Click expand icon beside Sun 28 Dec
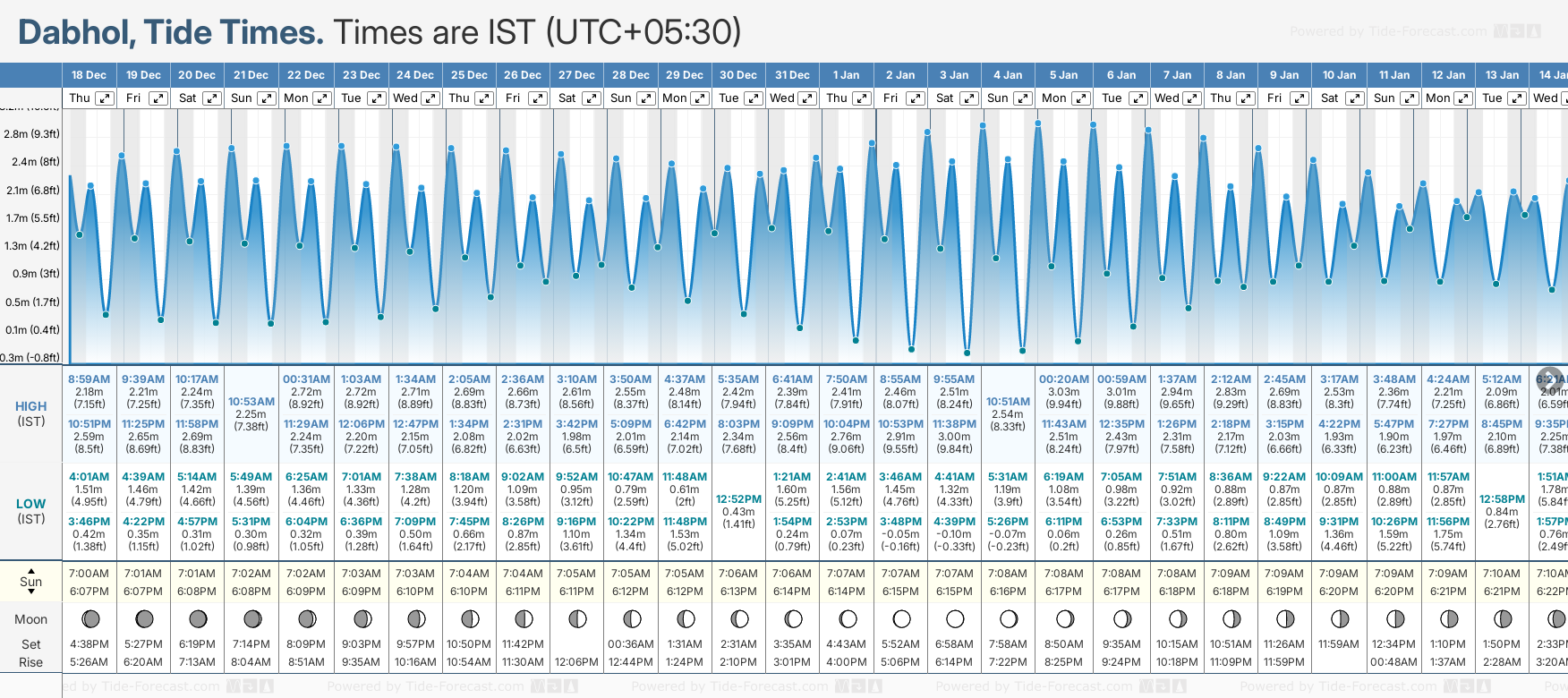This screenshot has width=1568, height=698. pyautogui.click(x=646, y=98)
